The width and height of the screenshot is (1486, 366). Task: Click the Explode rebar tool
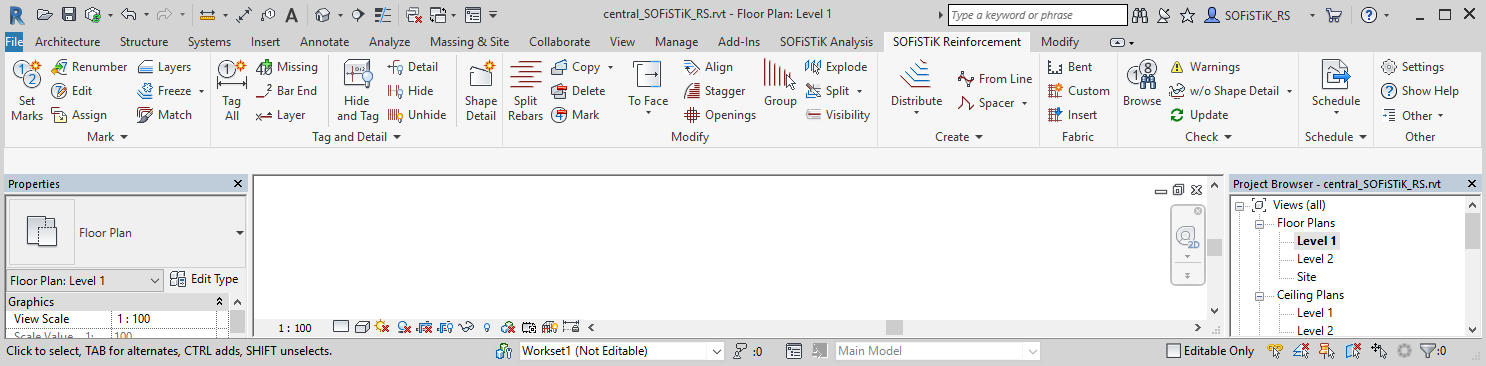tap(836, 67)
